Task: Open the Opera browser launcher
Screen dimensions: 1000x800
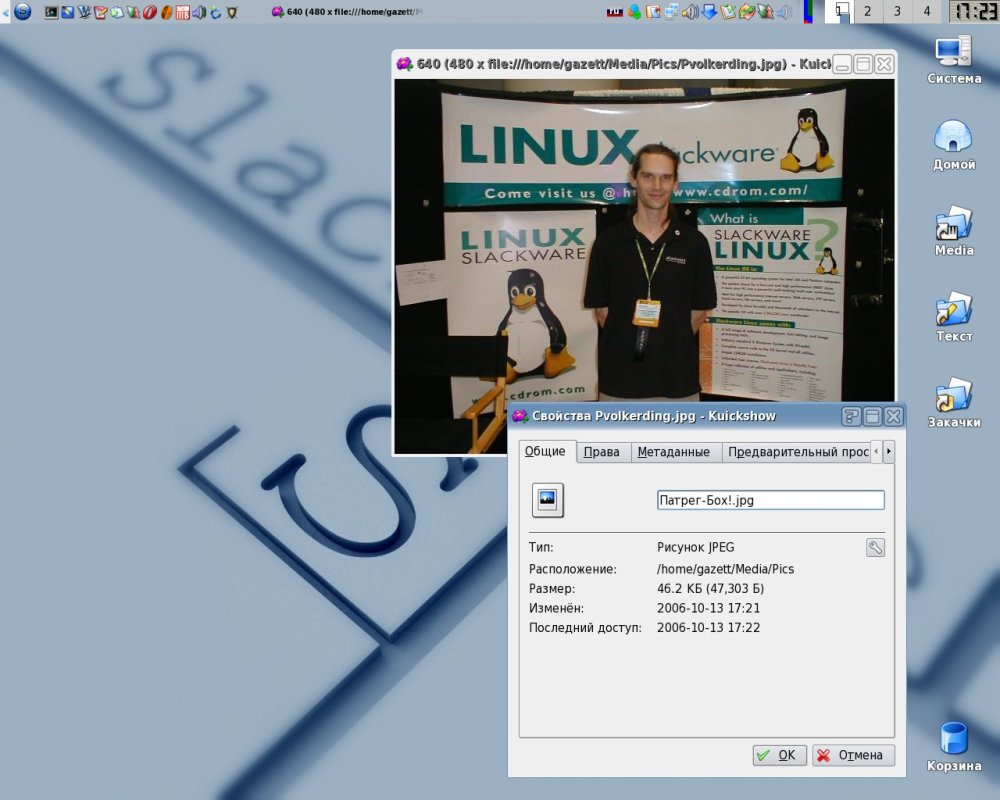Action: click(149, 12)
